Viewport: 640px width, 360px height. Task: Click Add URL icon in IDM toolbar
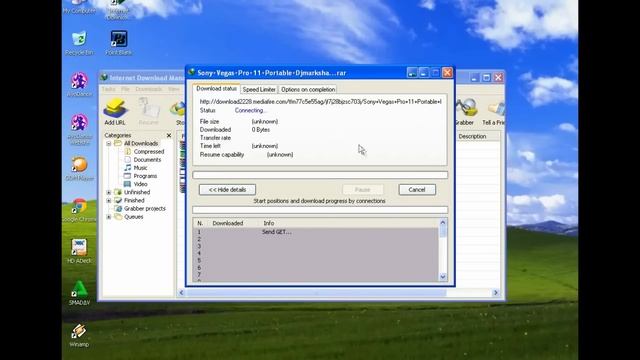[115, 111]
